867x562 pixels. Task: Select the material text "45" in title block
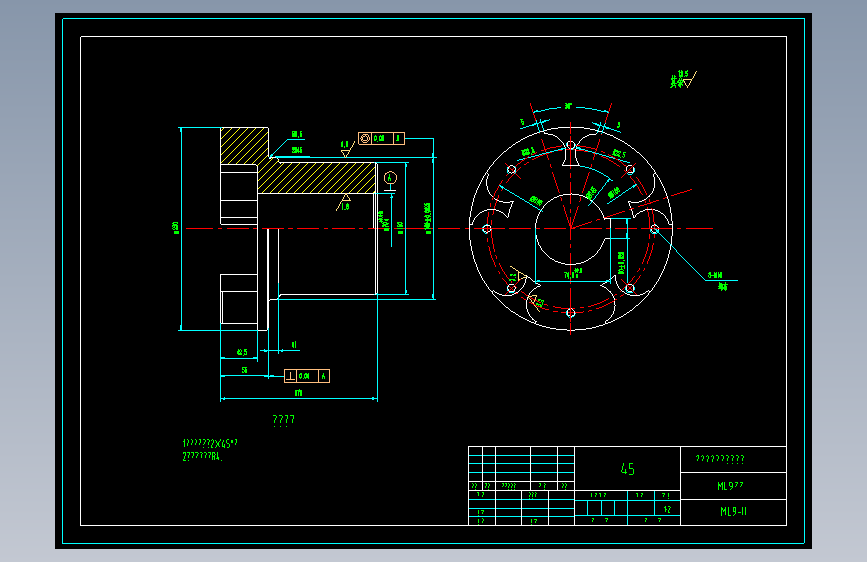pos(628,469)
